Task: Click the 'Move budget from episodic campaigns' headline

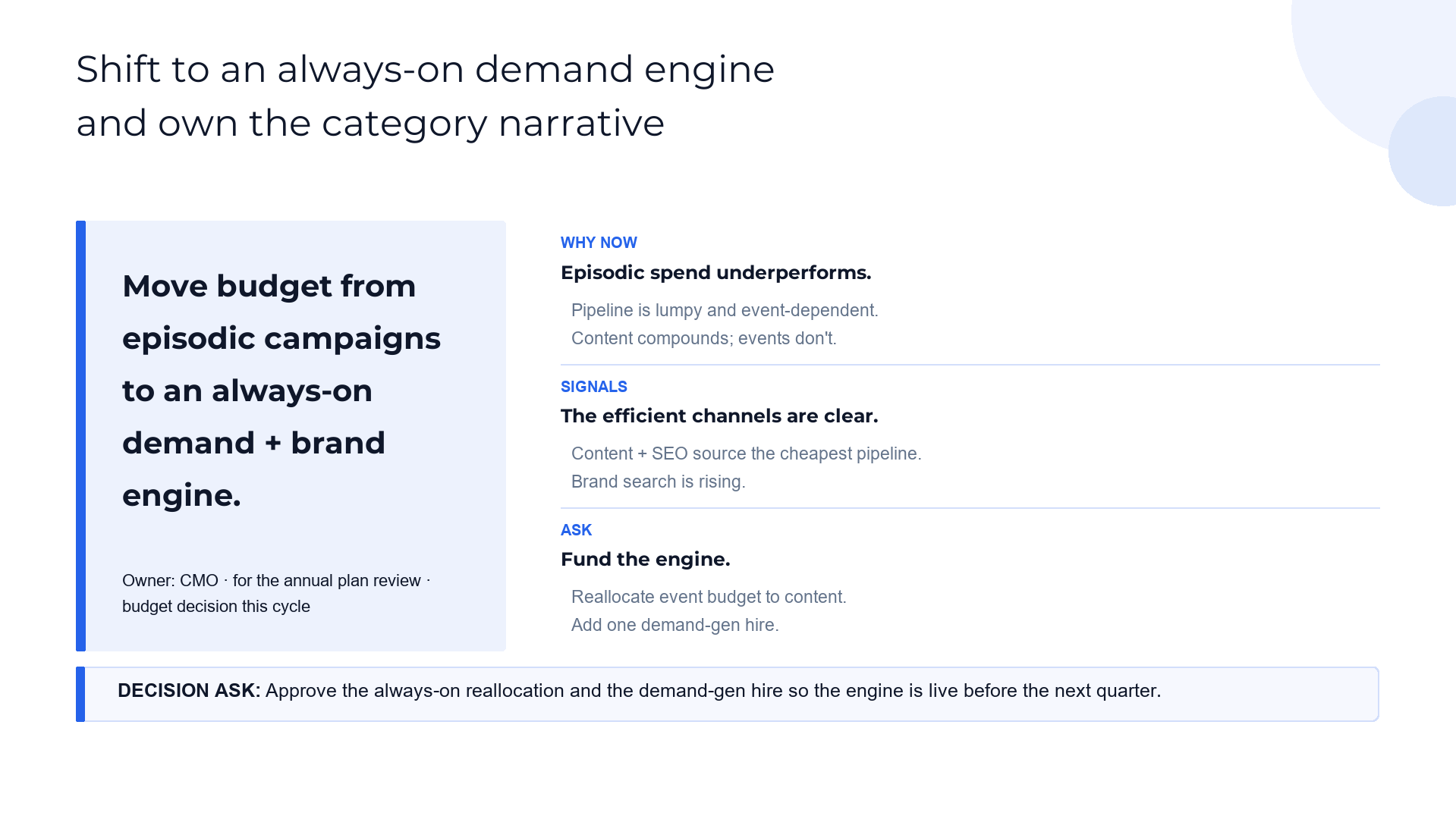Action: coord(281,391)
